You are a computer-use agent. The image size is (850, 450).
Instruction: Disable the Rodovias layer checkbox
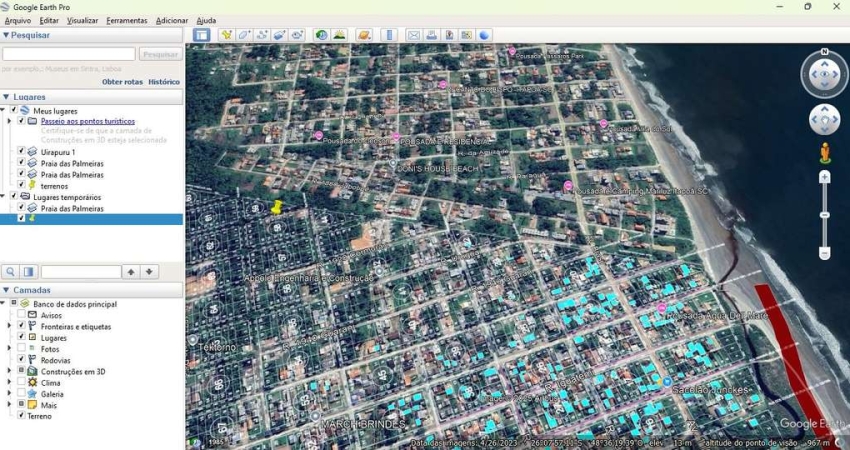(x=21, y=359)
